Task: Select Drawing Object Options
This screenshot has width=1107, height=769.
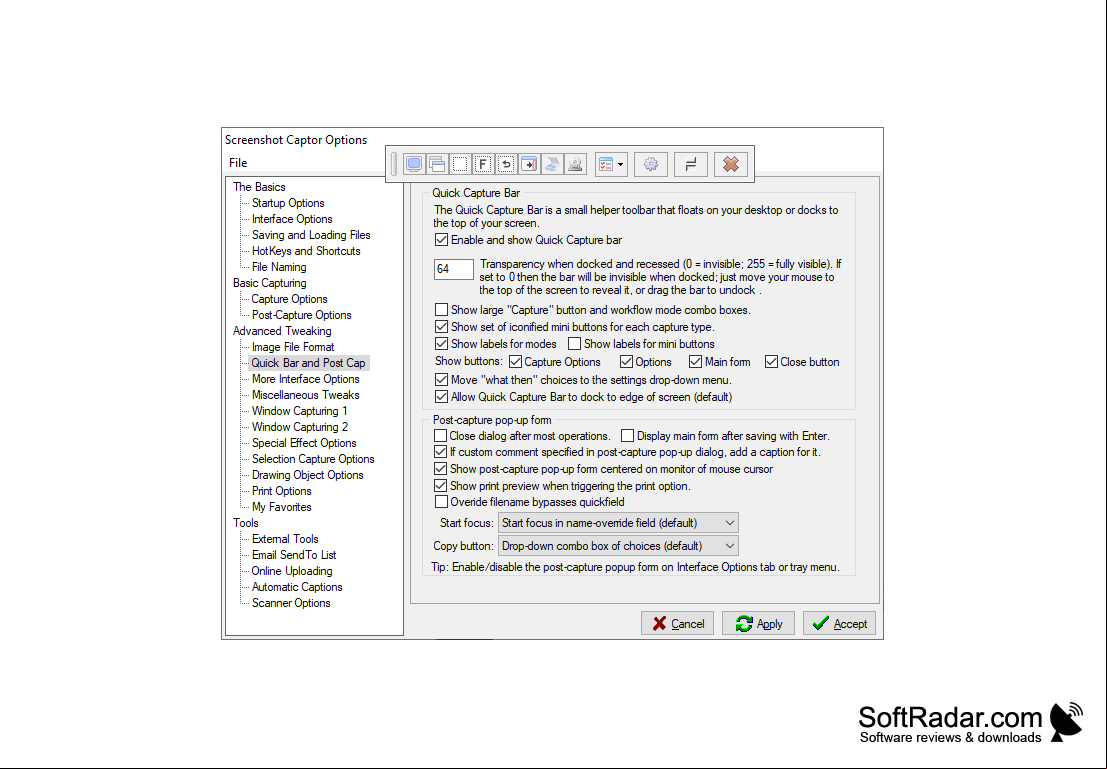Action: pyautogui.click(x=307, y=475)
